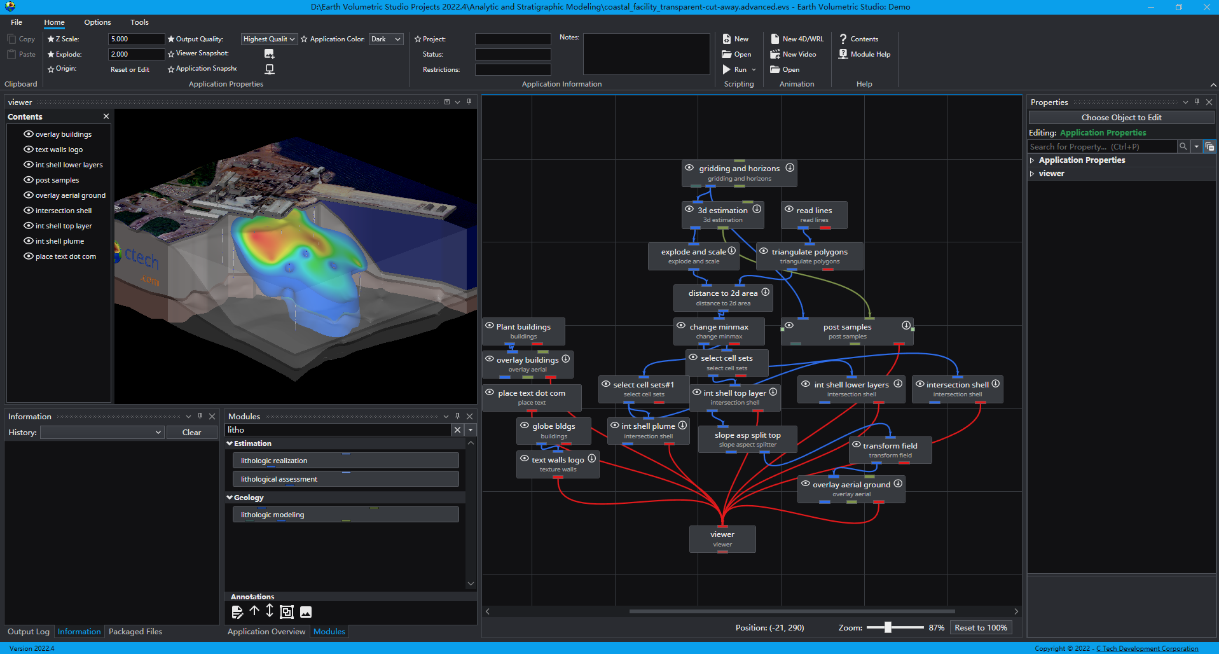Create a new script with New
The image size is (1219, 654).
(736, 39)
